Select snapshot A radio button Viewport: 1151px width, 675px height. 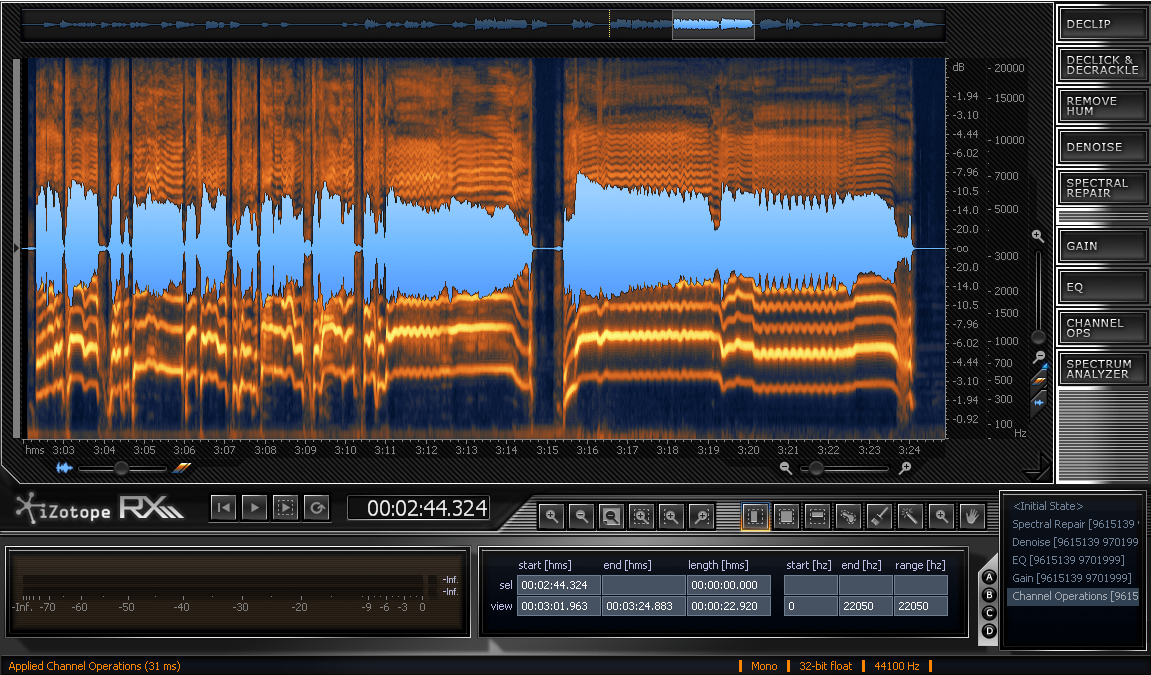[x=989, y=577]
